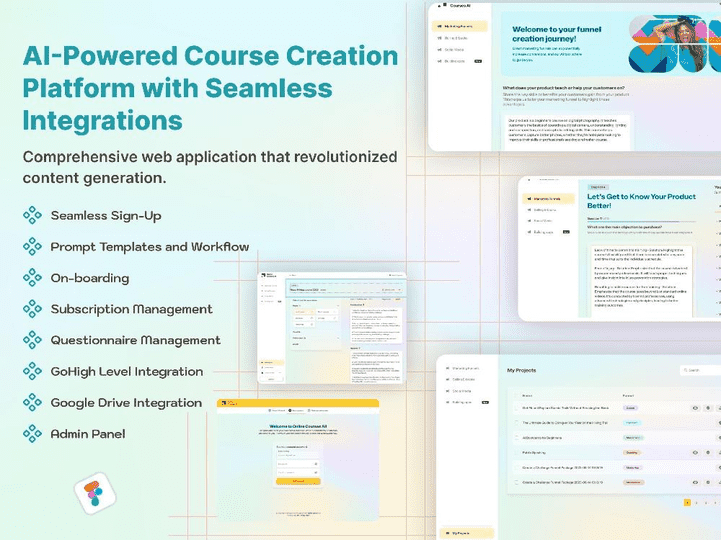Click the logo in the yellow sign-up header
721x540 pixels.
229,403
